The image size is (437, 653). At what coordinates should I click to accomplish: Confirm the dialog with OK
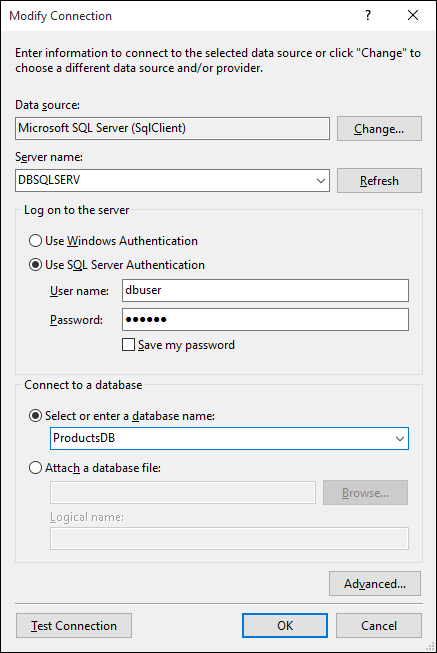click(285, 626)
